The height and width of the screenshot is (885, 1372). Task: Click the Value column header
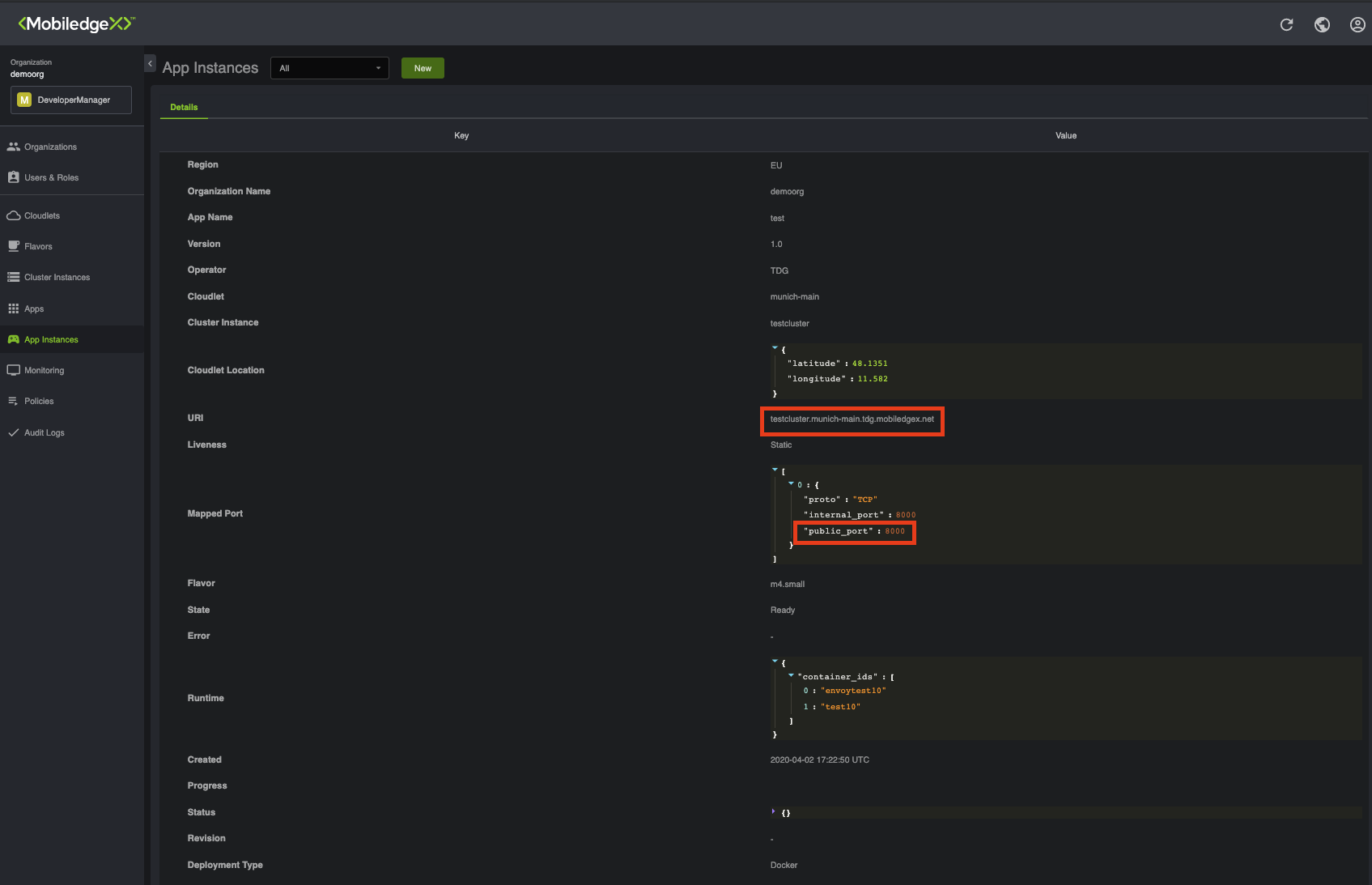(1065, 136)
